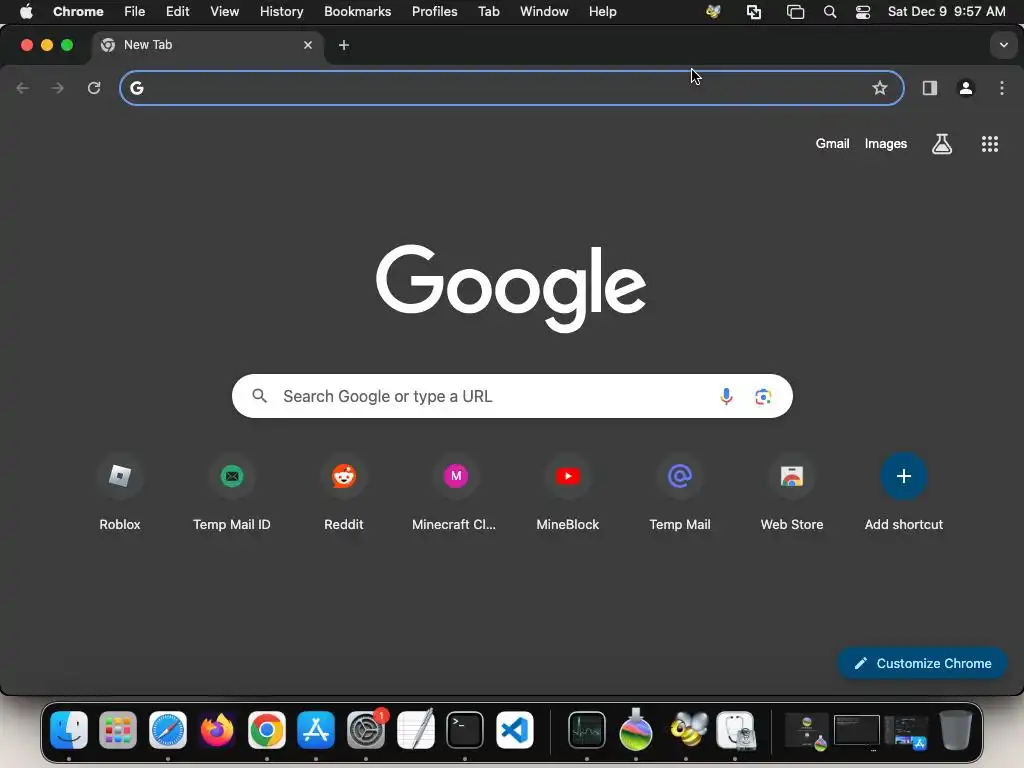Open the App Store from the Dock
Screen dimensions: 1024x768
[316, 729]
